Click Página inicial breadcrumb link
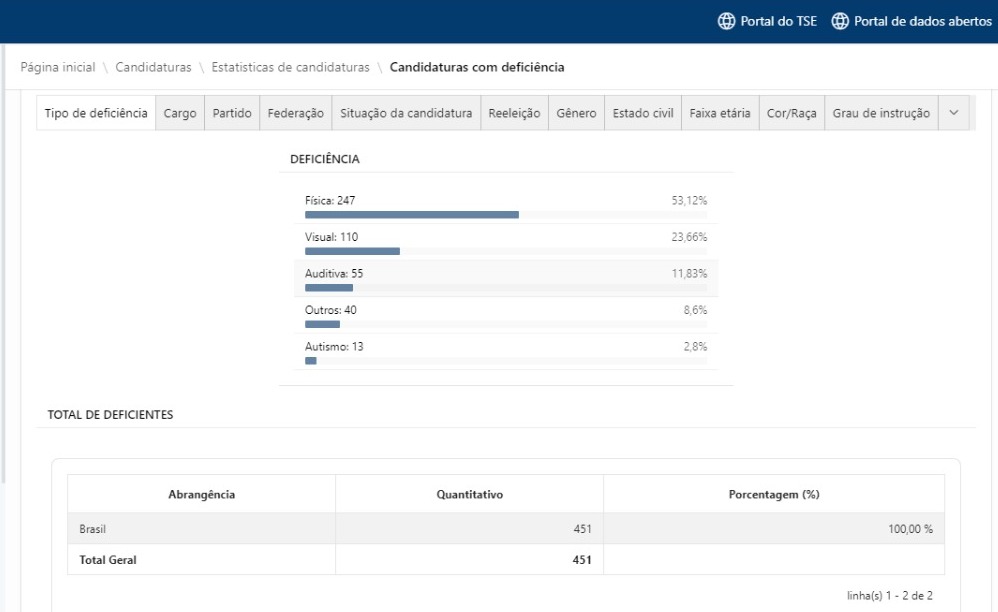 [x=58, y=67]
